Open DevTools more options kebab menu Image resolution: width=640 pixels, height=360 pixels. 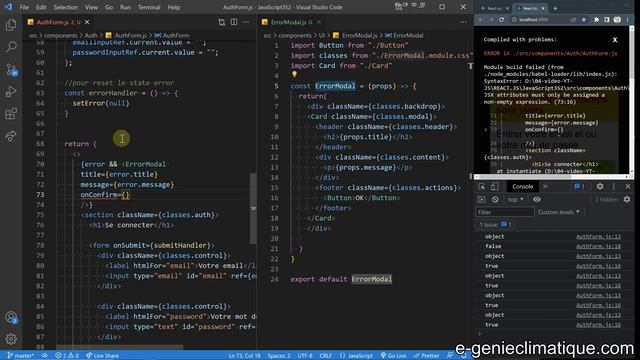613,187
